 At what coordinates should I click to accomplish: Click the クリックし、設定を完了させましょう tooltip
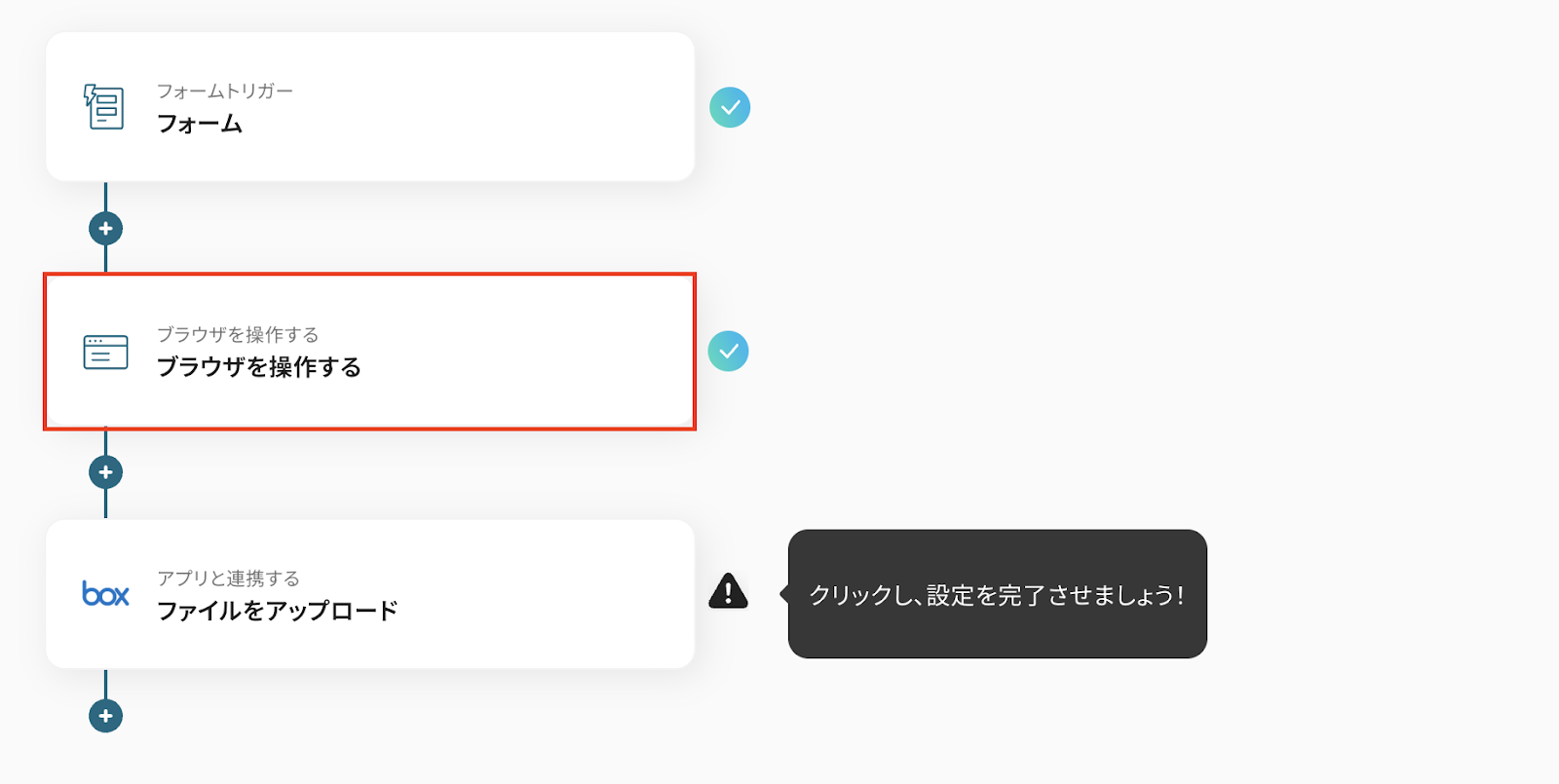(997, 594)
